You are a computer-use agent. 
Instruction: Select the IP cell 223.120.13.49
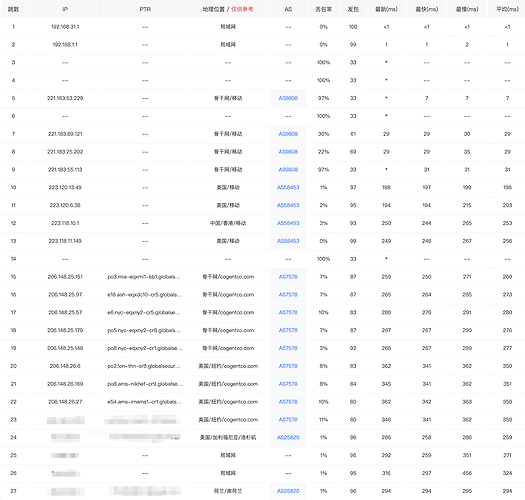coord(65,188)
